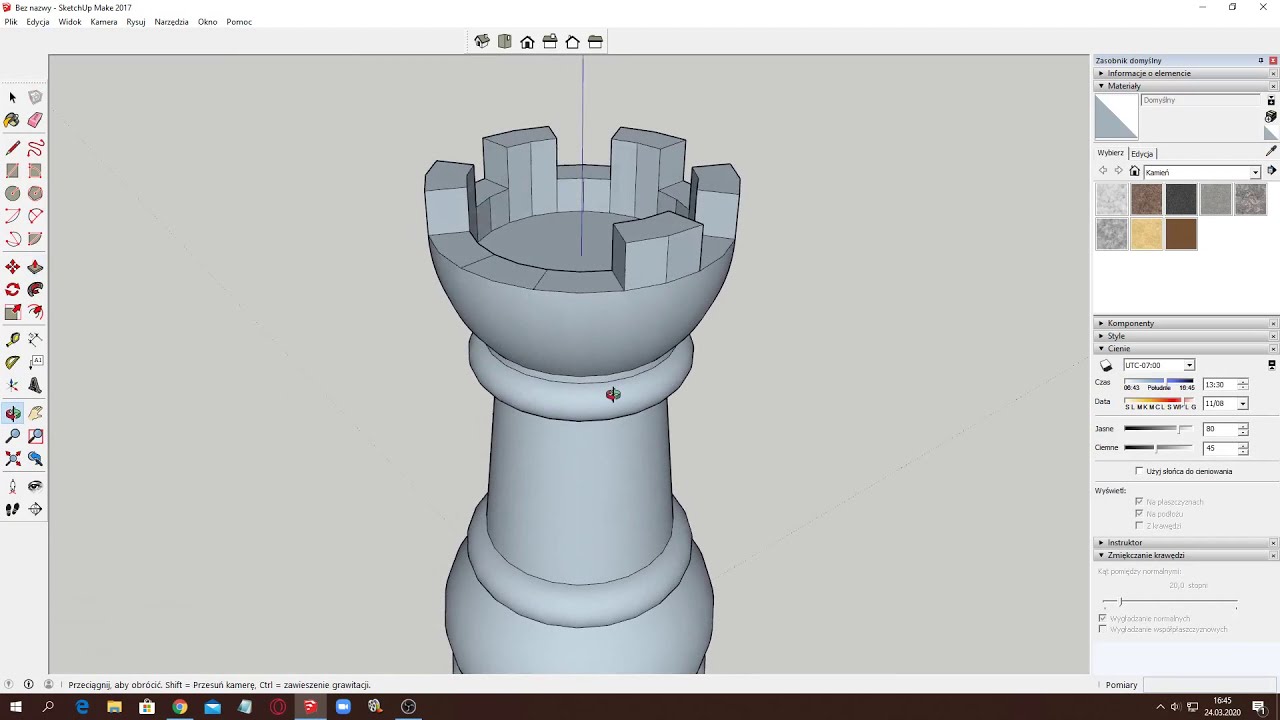The height and width of the screenshot is (720, 1280).
Task: Toggle 'Z krawędzi' checkbox
Action: point(1139,526)
